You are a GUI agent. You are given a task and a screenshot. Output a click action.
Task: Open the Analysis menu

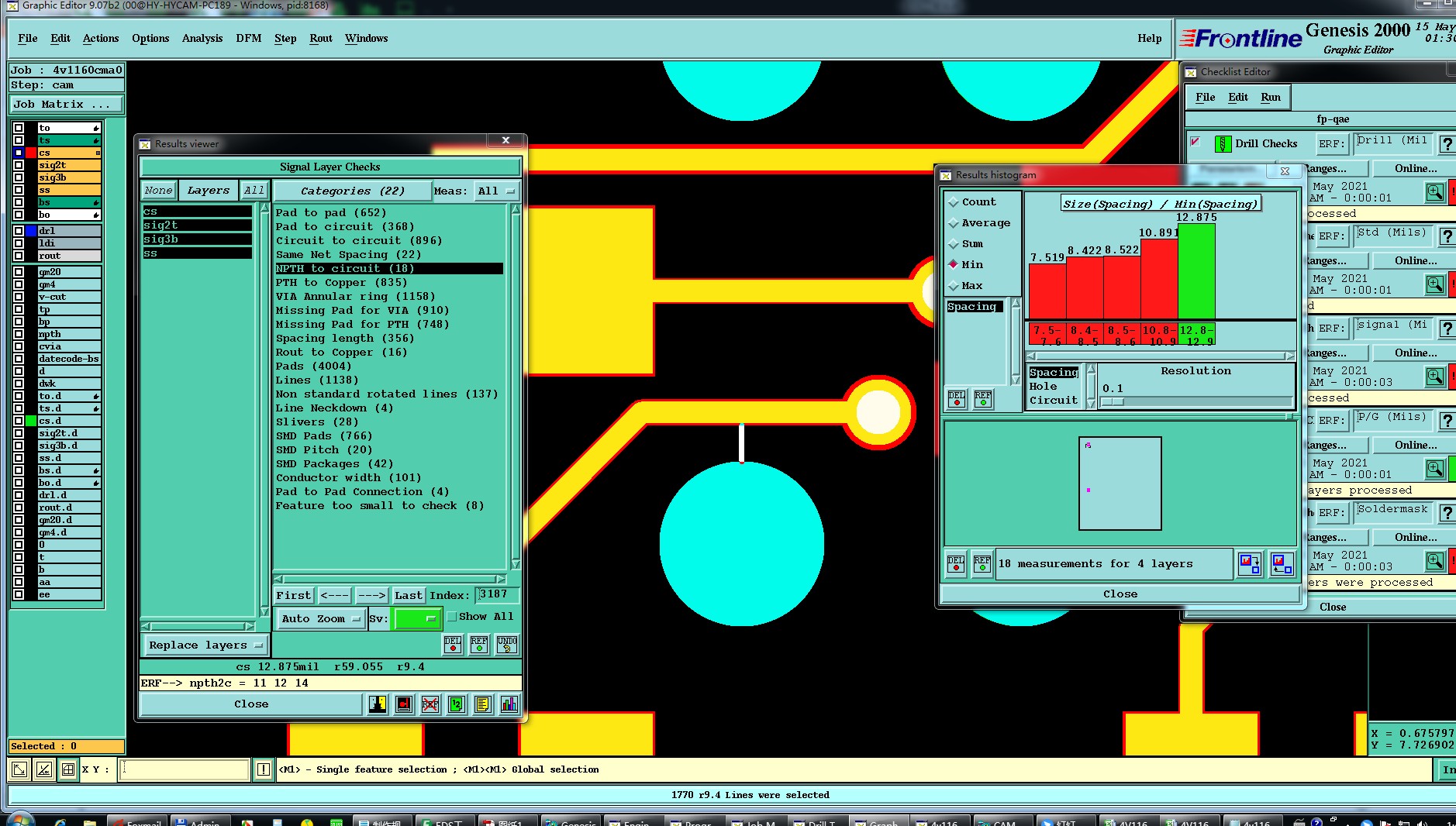pyautogui.click(x=202, y=38)
